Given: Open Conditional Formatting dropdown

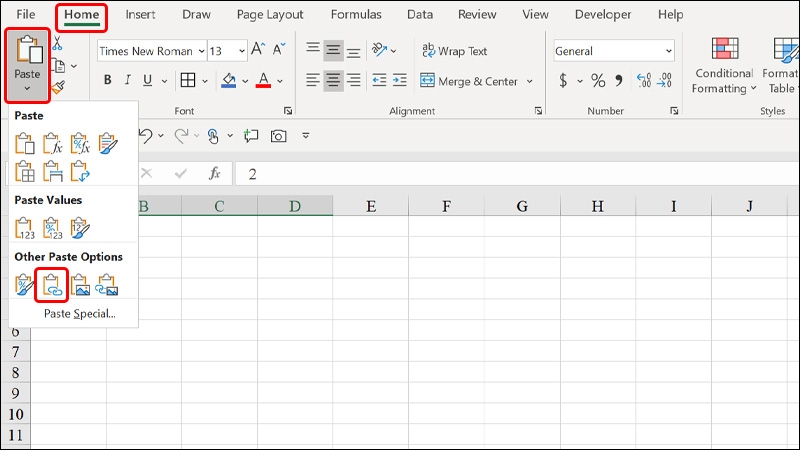Looking at the screenshot, I should [x=724, y=66].
